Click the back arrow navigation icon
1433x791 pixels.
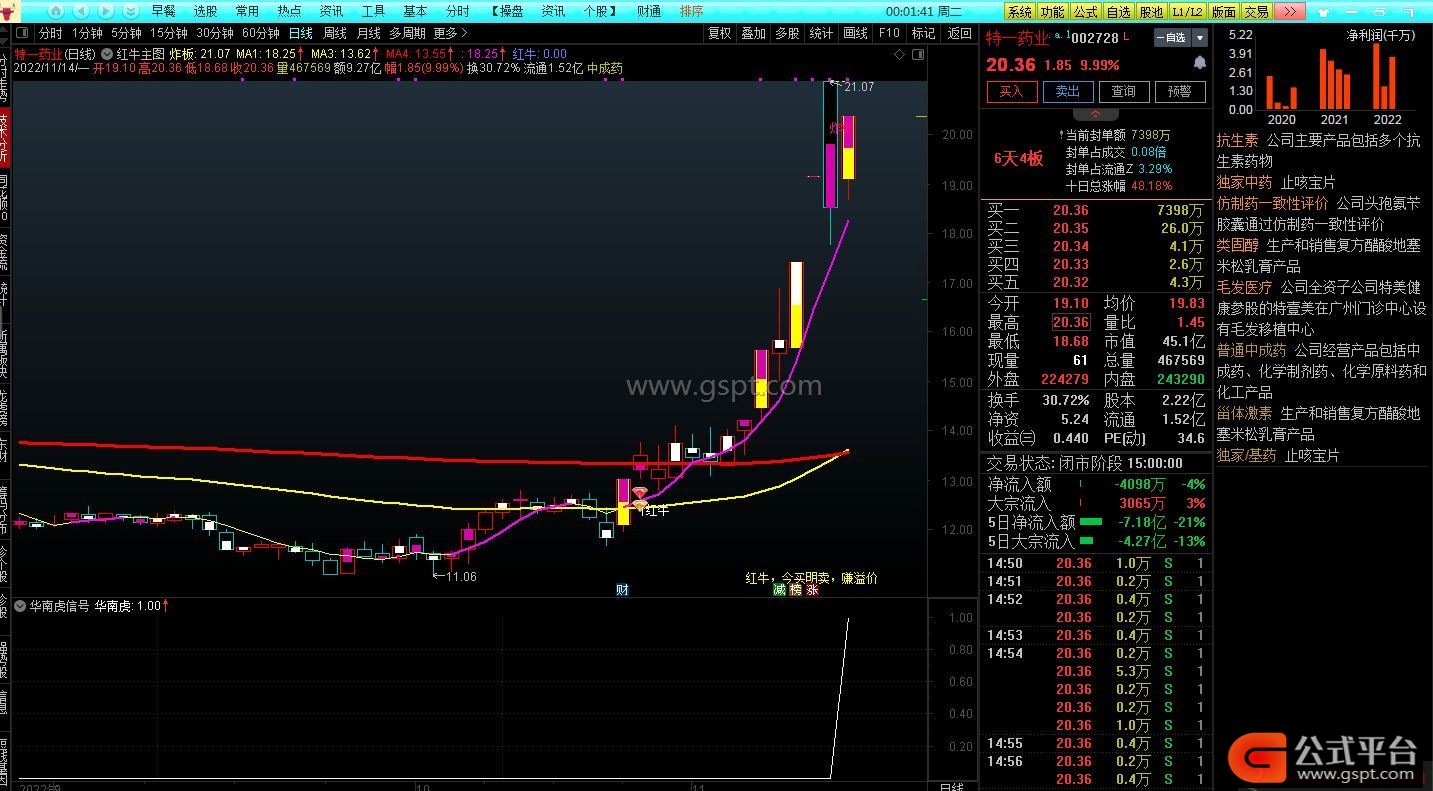click(80, 11)
